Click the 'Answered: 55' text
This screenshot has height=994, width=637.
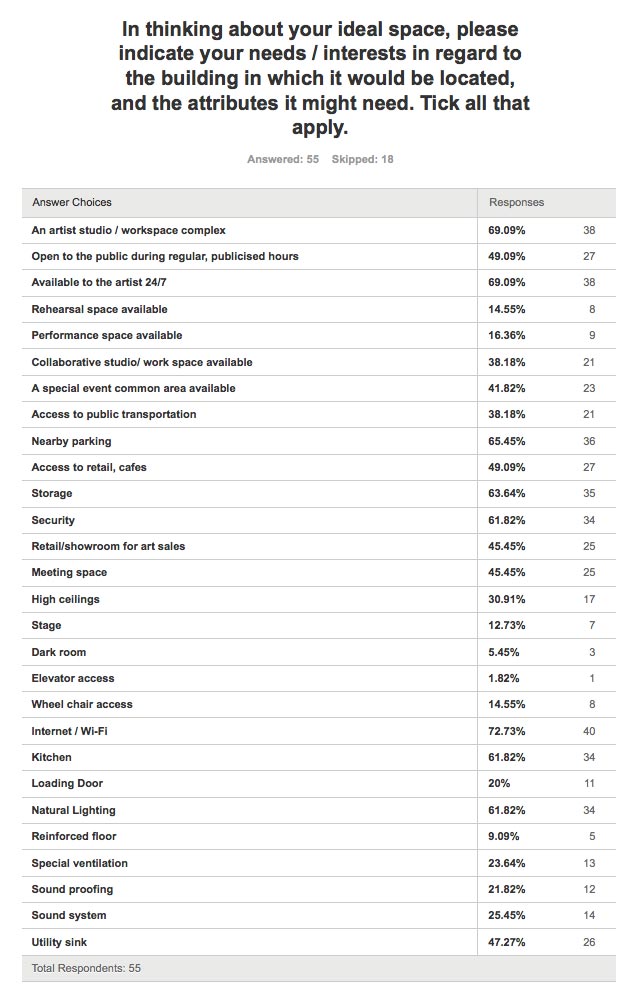(x=283, y=159)
